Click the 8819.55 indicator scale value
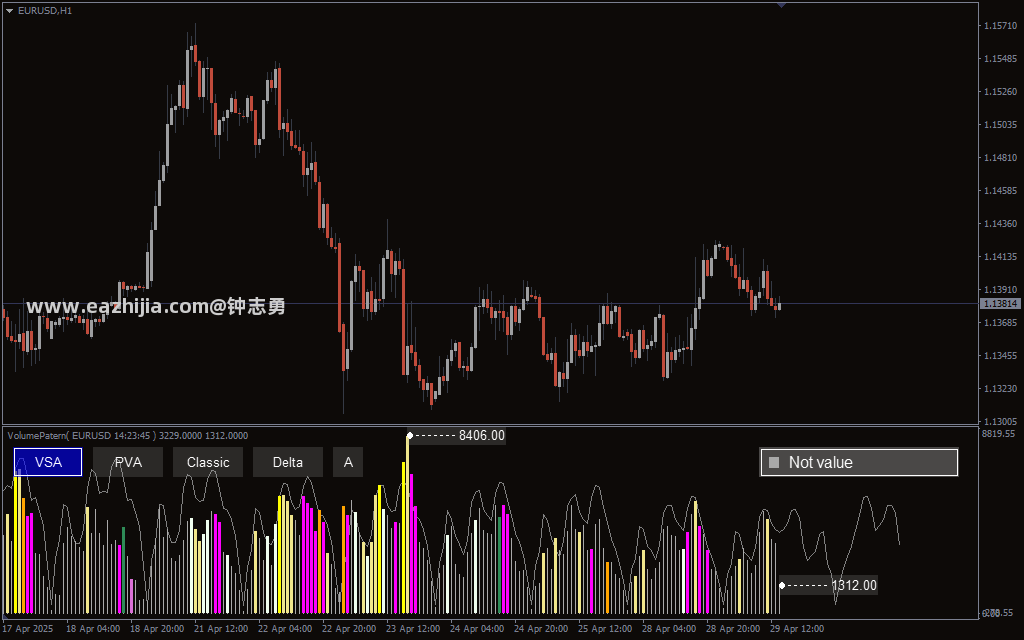This screenshot has width=1024, height=640. pos(999,434)
